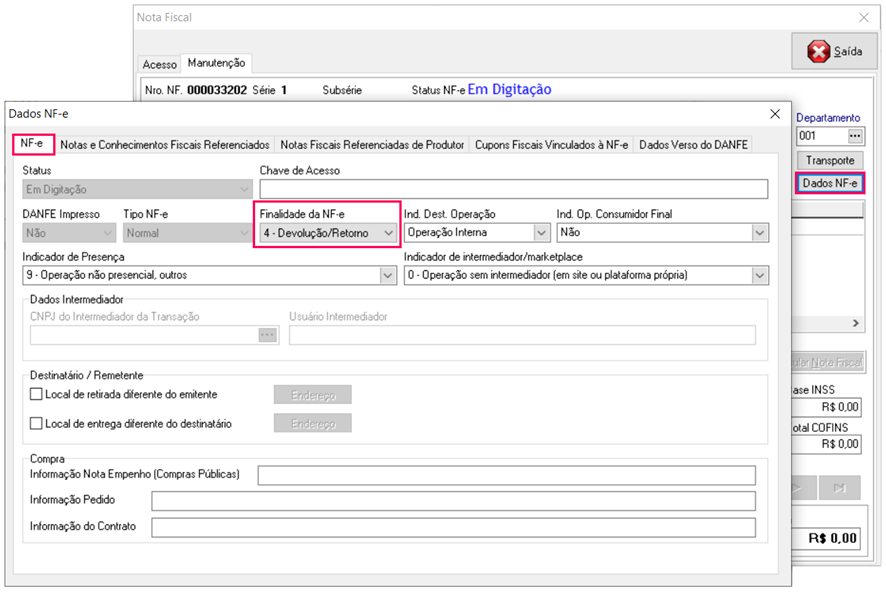Click the Transporte button
The width and height of the screenshot is (886, 592).
(829, 160)
